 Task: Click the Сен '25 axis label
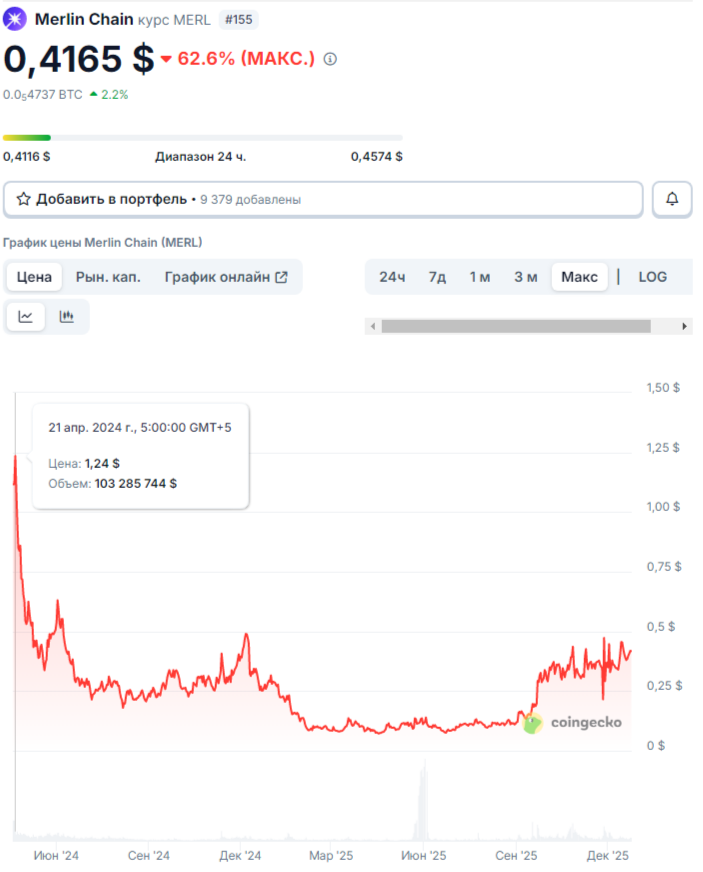[x=516, y=855]
